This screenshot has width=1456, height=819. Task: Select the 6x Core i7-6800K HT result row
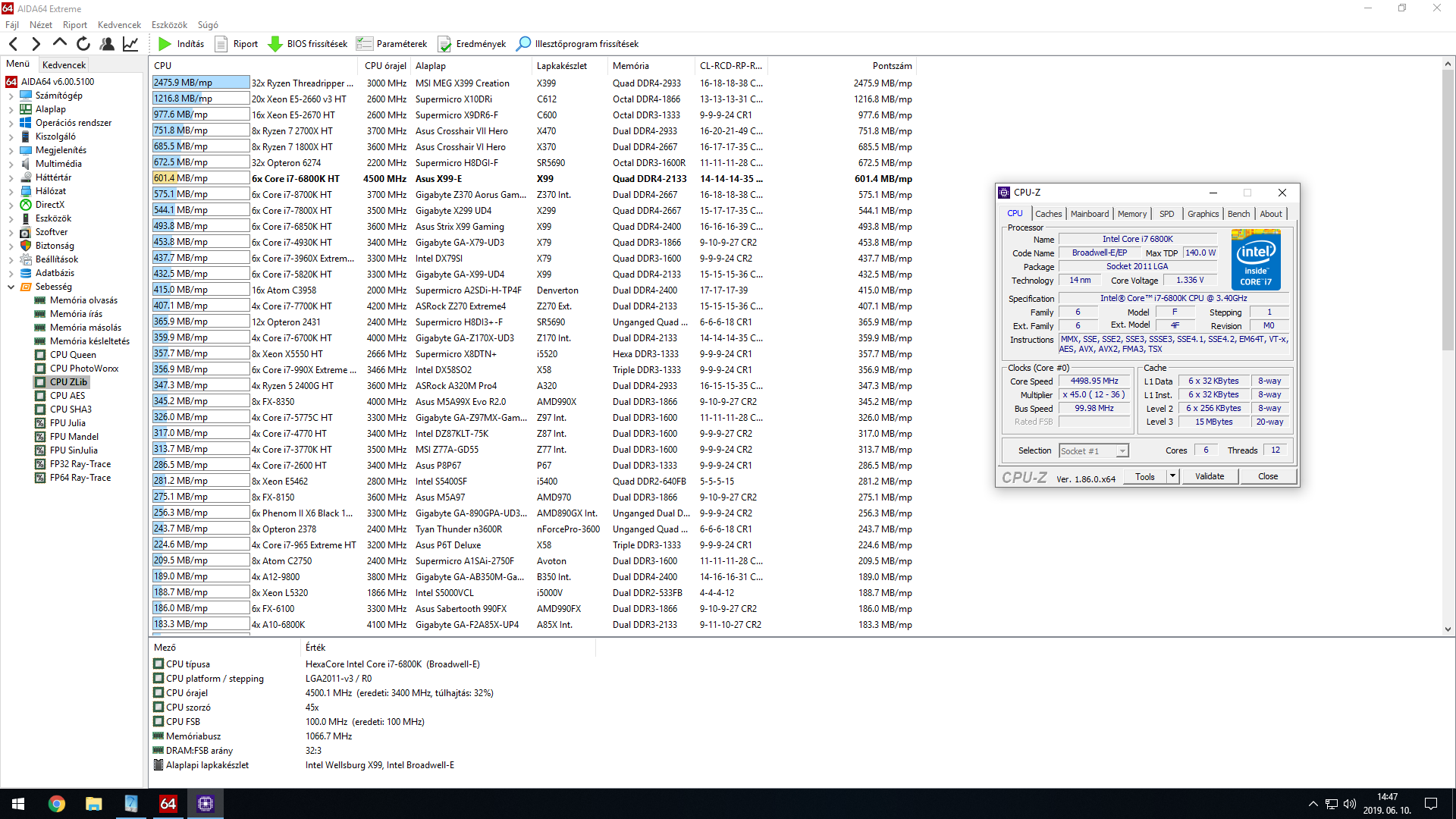[x=532, y=179]
